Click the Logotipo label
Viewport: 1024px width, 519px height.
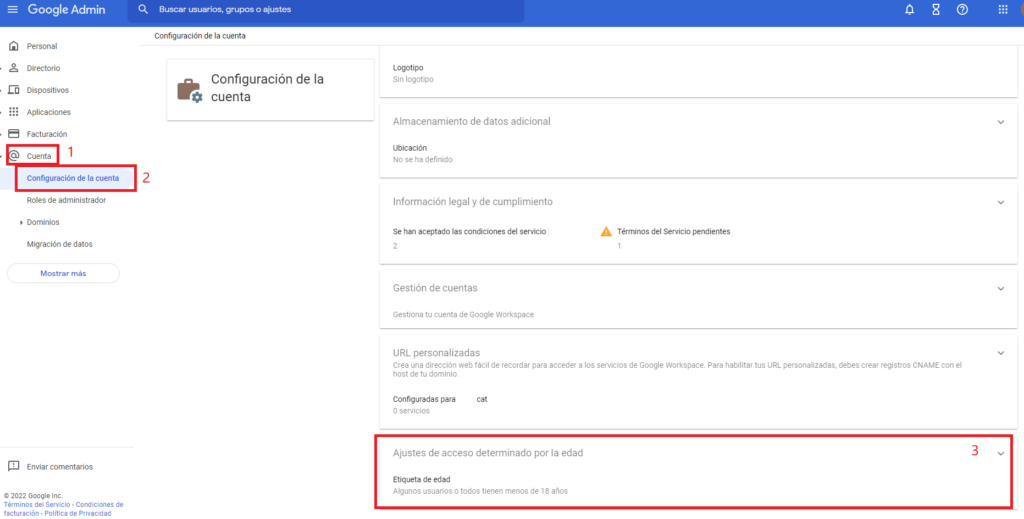(x=408, y=68)
